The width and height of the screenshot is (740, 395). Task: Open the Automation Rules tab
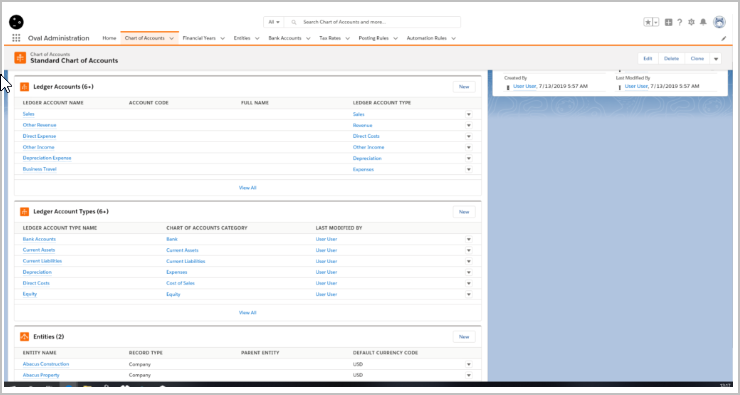(x=427, y=38)
